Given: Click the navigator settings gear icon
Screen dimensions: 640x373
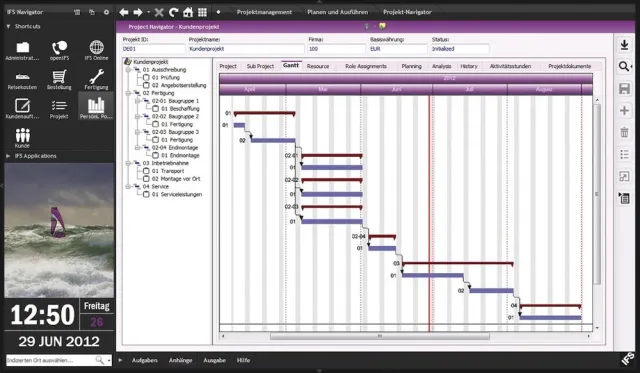Looking at the screenshot, I should tap(106, 12).
